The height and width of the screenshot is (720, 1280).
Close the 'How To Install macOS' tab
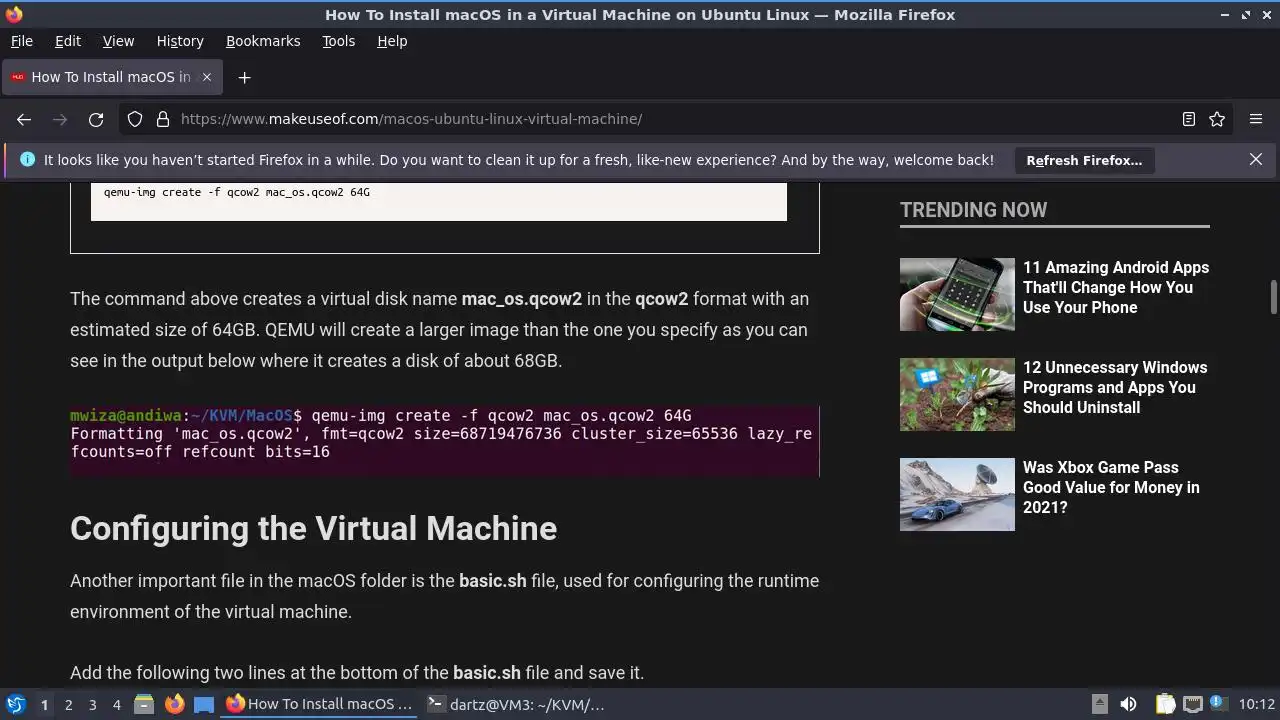pos(207,77)
